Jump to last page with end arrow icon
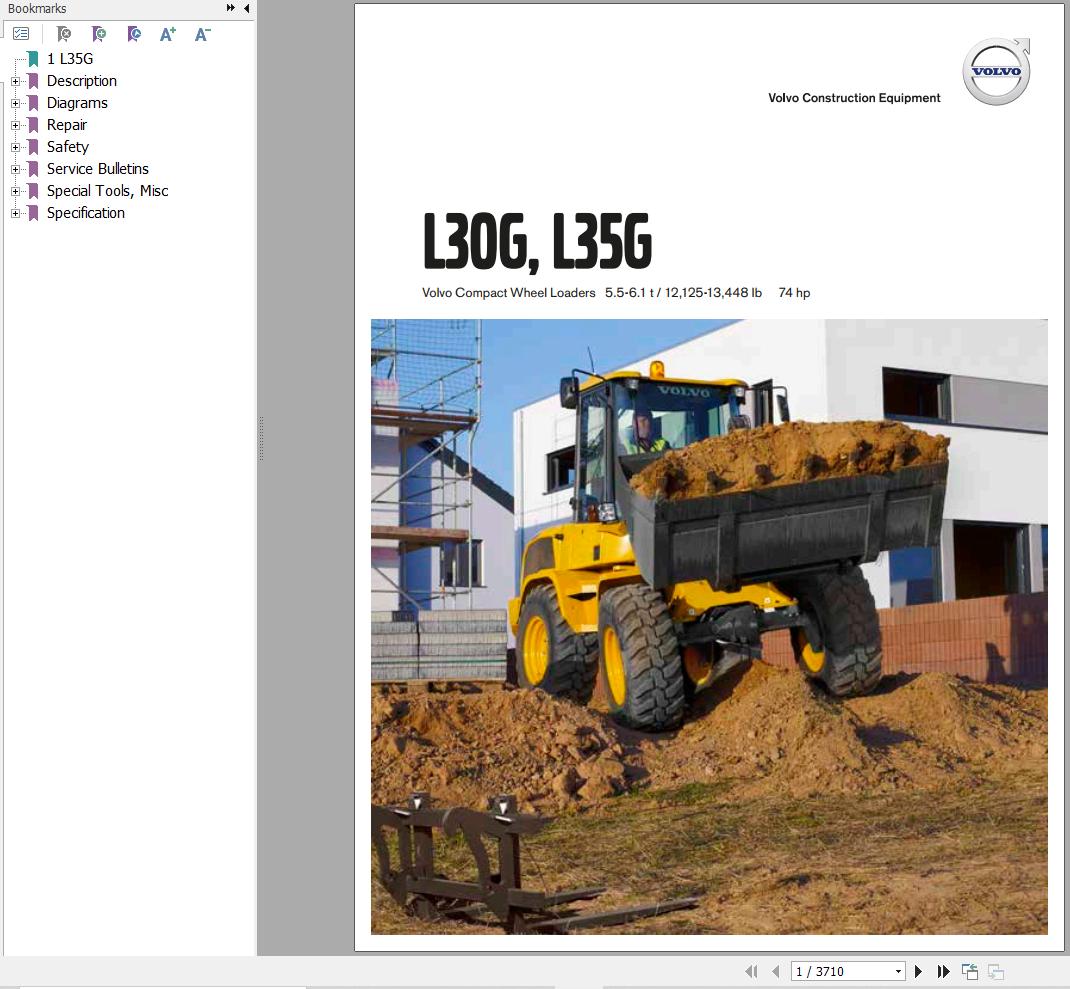Viewport: 1070px width, 989px height. [x=943, y=970]
